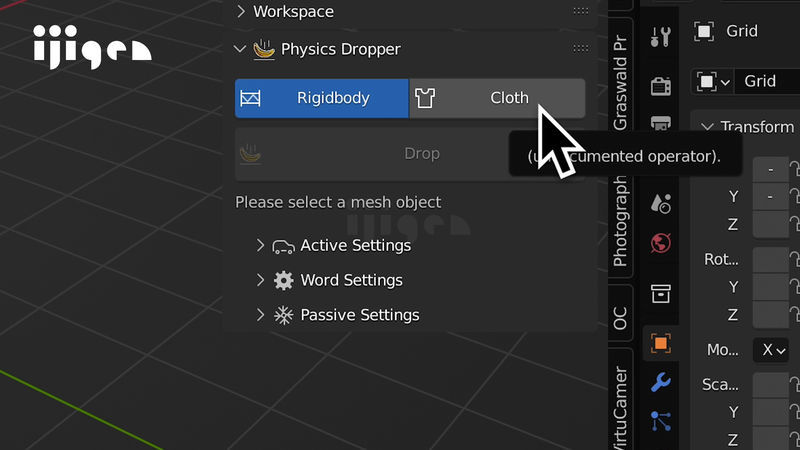Click the Location Z value field
Viewport: 800px width, 450px height.
[770, 224]
